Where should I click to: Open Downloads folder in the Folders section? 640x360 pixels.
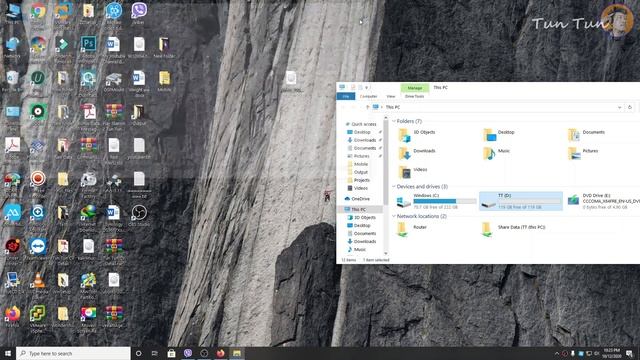[x=416, y=152]
